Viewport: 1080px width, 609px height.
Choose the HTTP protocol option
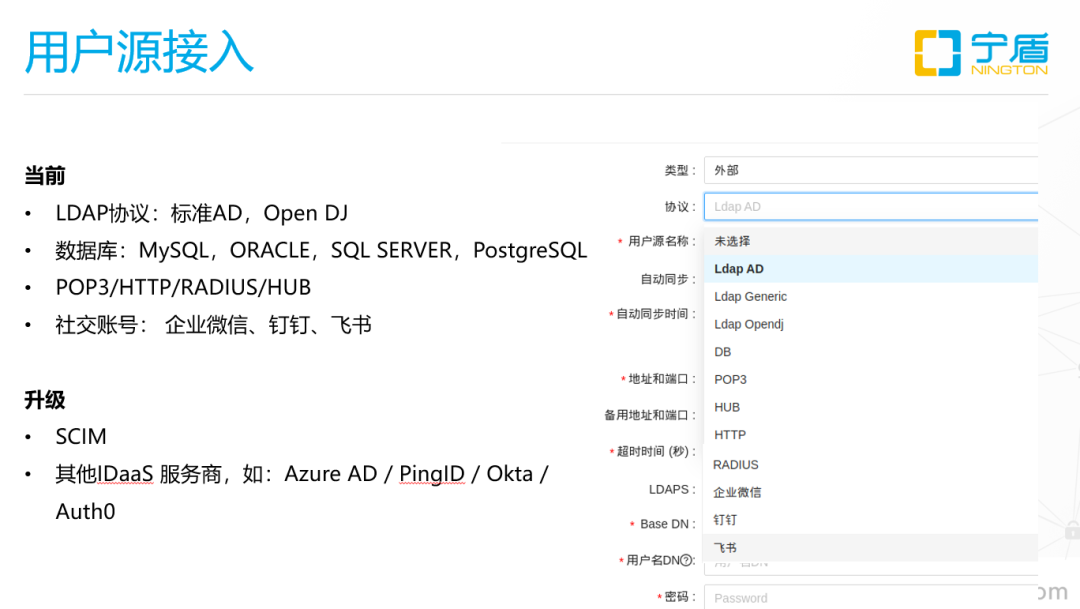pyautogui.click(x=871, y=435)
